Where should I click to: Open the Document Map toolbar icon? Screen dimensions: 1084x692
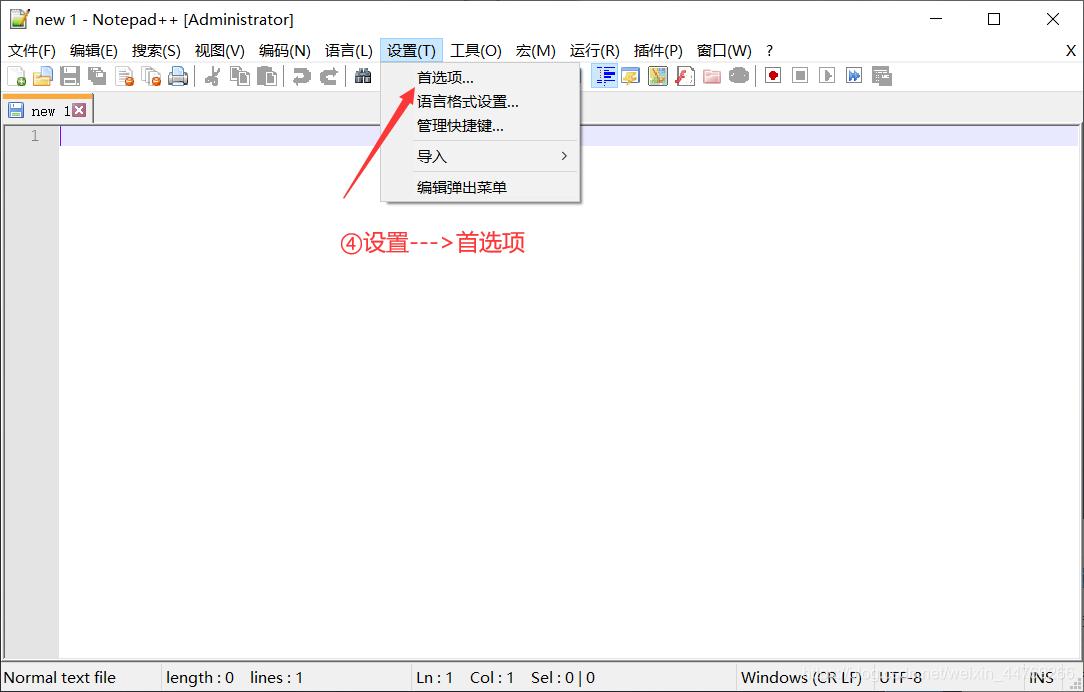(657, 76)
